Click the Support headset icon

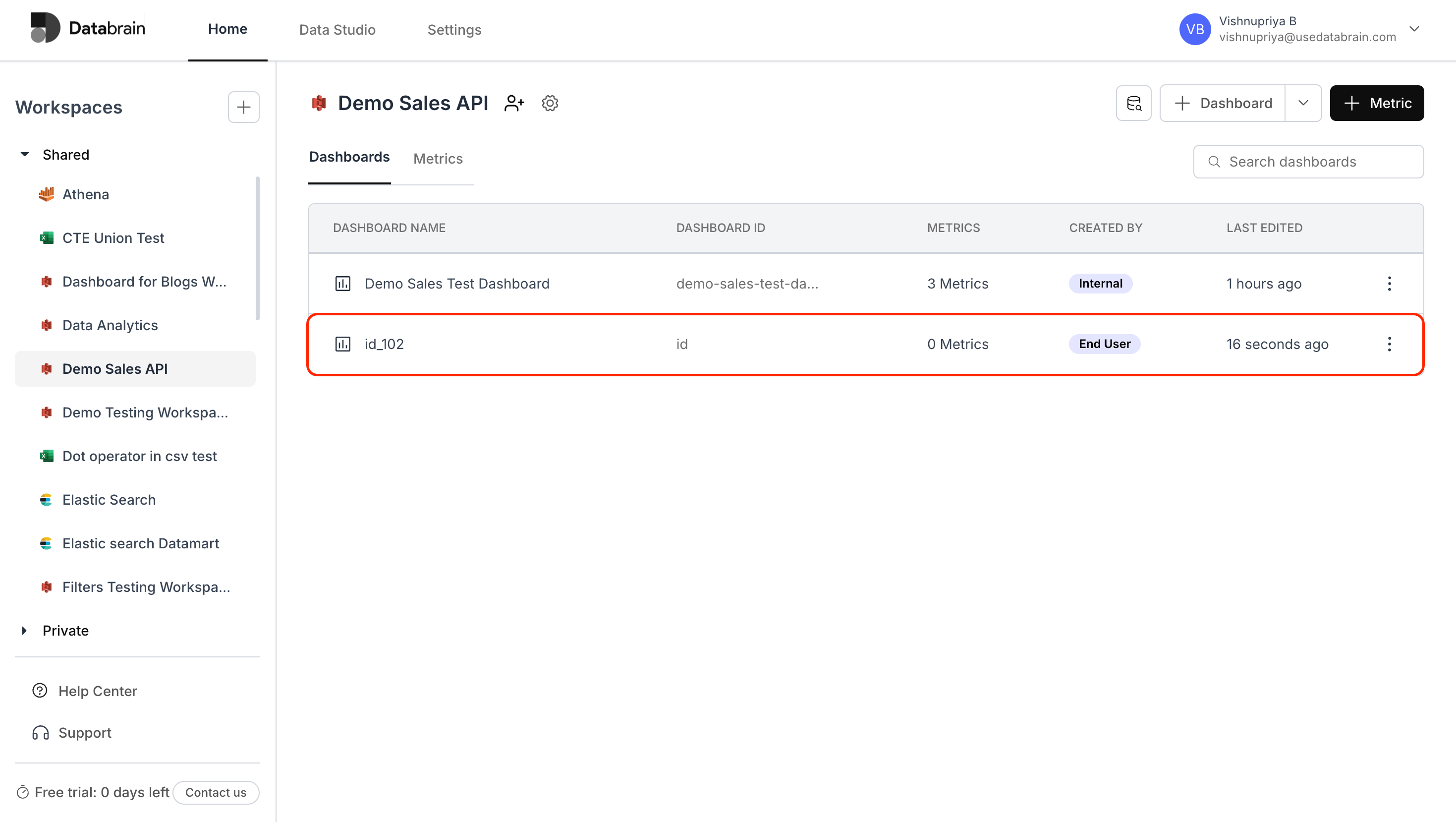[x=40, y=733]
